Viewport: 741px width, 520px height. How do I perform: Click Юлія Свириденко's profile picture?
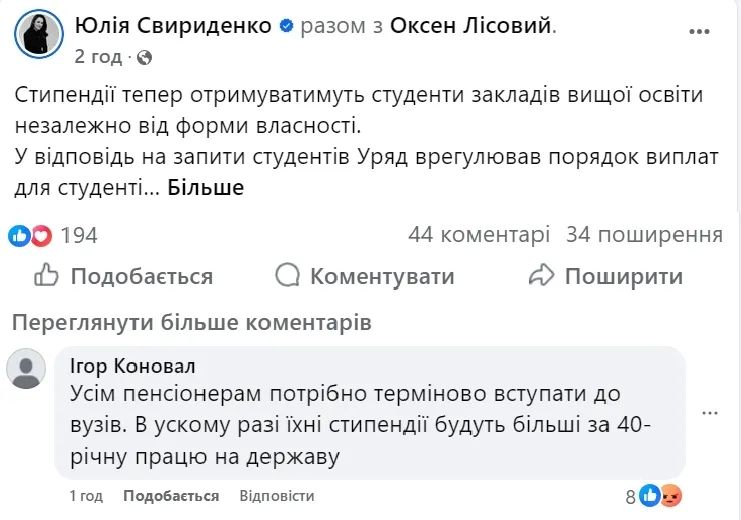click(x=39, y=35)
